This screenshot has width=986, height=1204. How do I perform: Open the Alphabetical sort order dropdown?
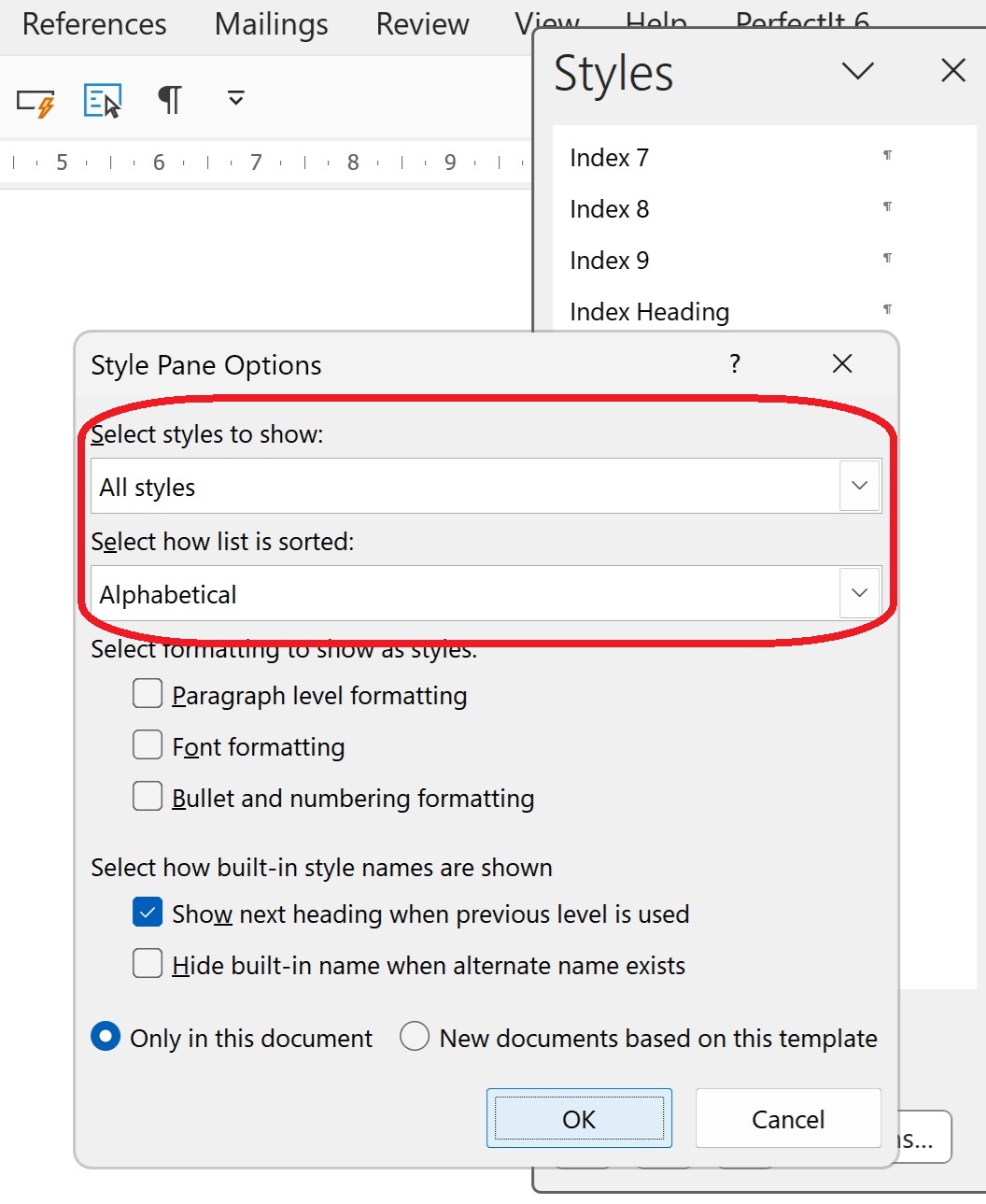point(859,593)
